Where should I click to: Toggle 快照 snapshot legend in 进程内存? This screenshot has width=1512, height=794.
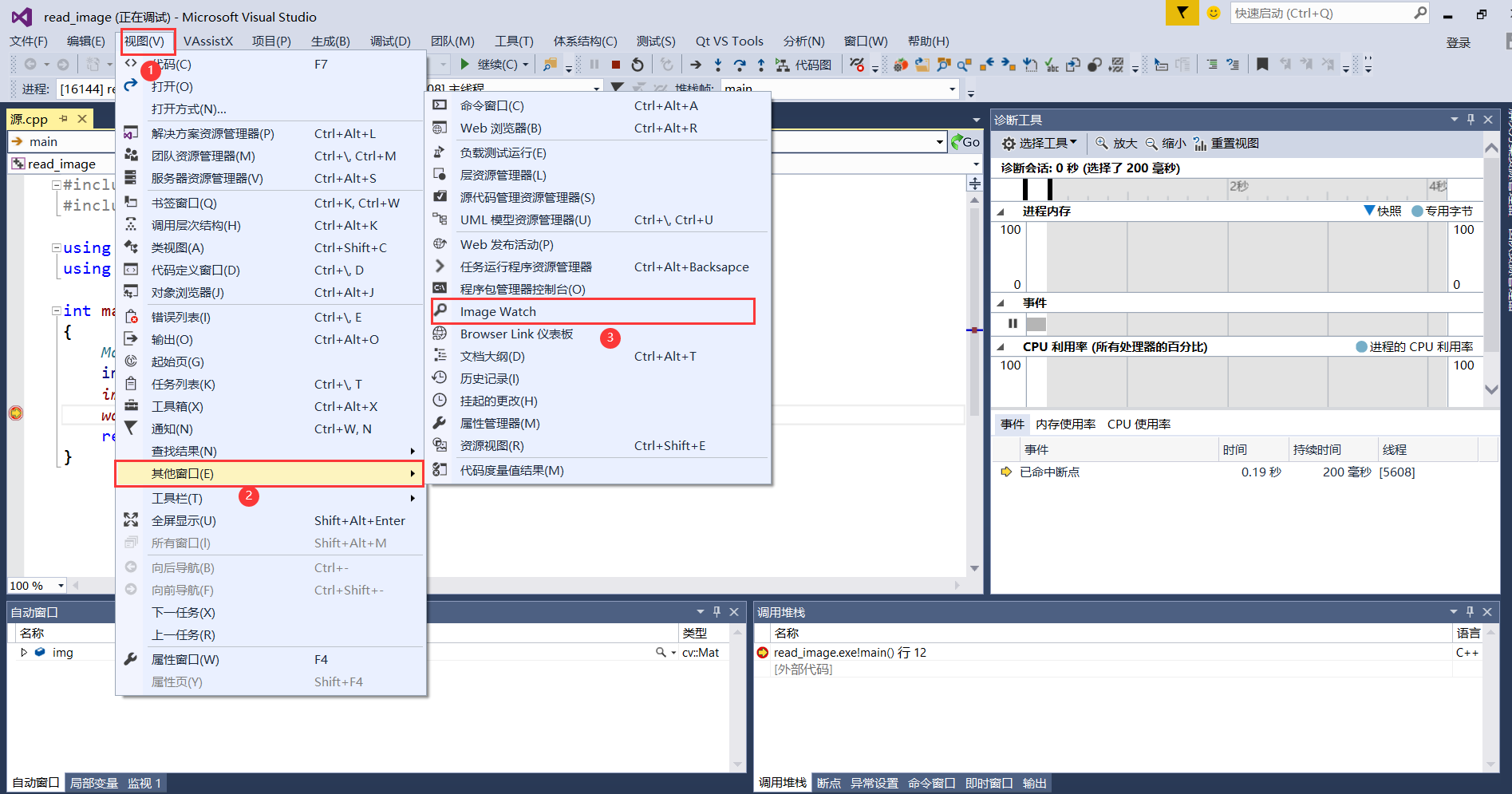1383,211
